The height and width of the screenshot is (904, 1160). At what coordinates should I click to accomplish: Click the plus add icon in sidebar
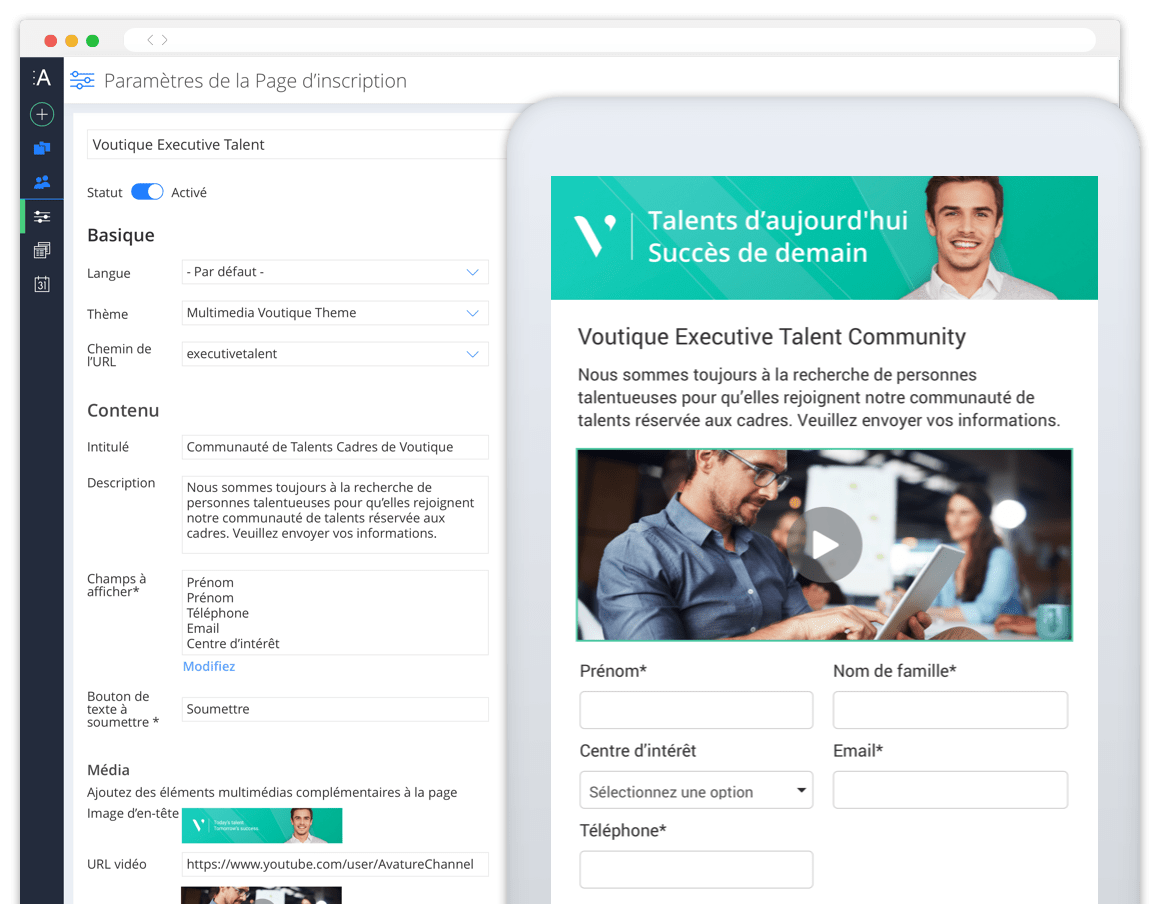[x=42, y=114]
